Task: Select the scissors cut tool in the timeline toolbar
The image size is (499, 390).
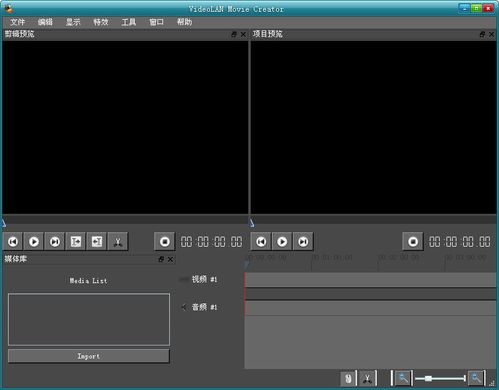Action: point(367,379)
